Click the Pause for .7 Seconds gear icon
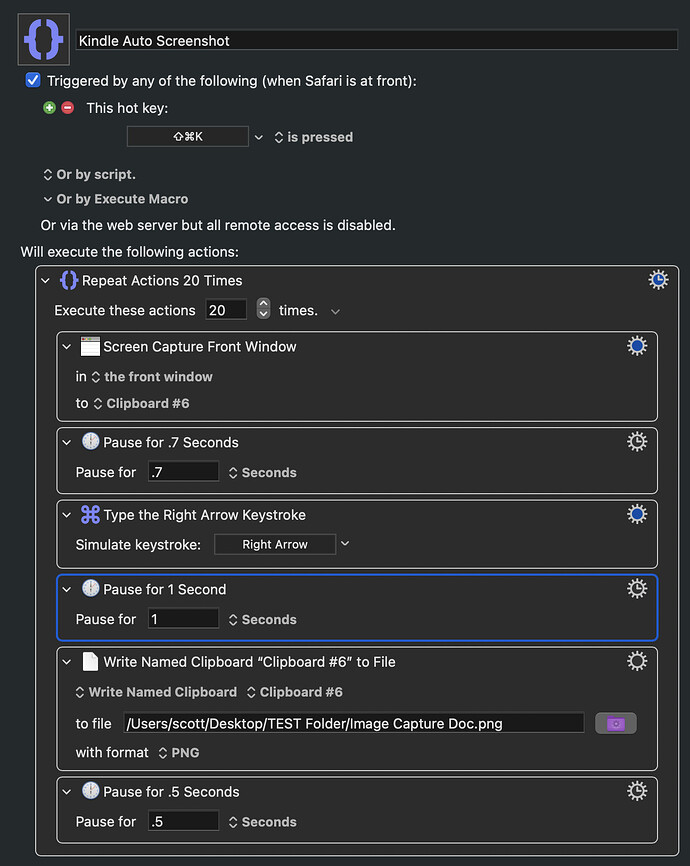This screenshot has width=690, height=866. pos(637,442)
